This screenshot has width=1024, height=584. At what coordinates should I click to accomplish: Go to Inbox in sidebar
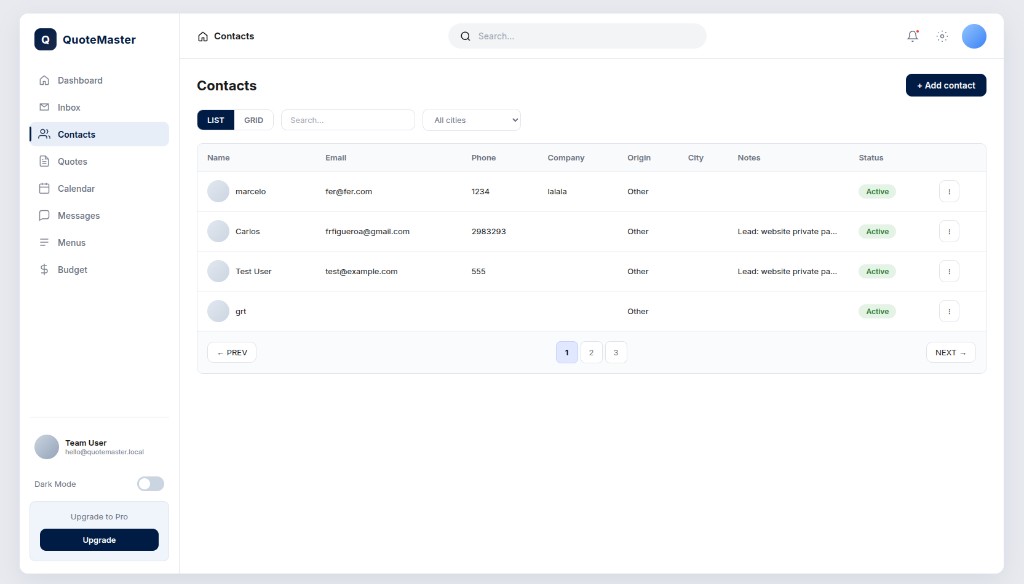pos(69,107)
